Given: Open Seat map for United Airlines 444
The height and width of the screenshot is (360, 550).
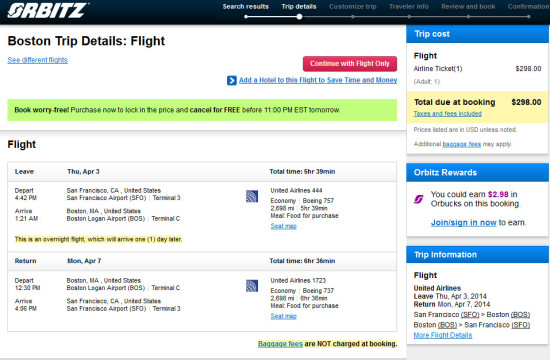Looking at the screenshot, I should 283,226.
